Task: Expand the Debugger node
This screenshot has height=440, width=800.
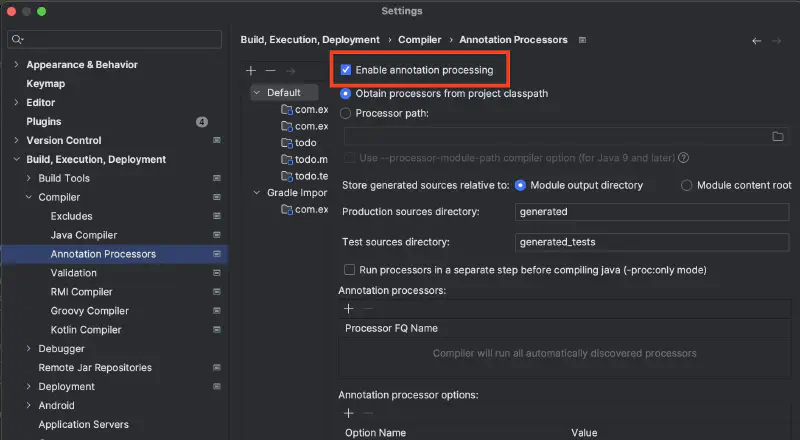Action: click(29, 348)
